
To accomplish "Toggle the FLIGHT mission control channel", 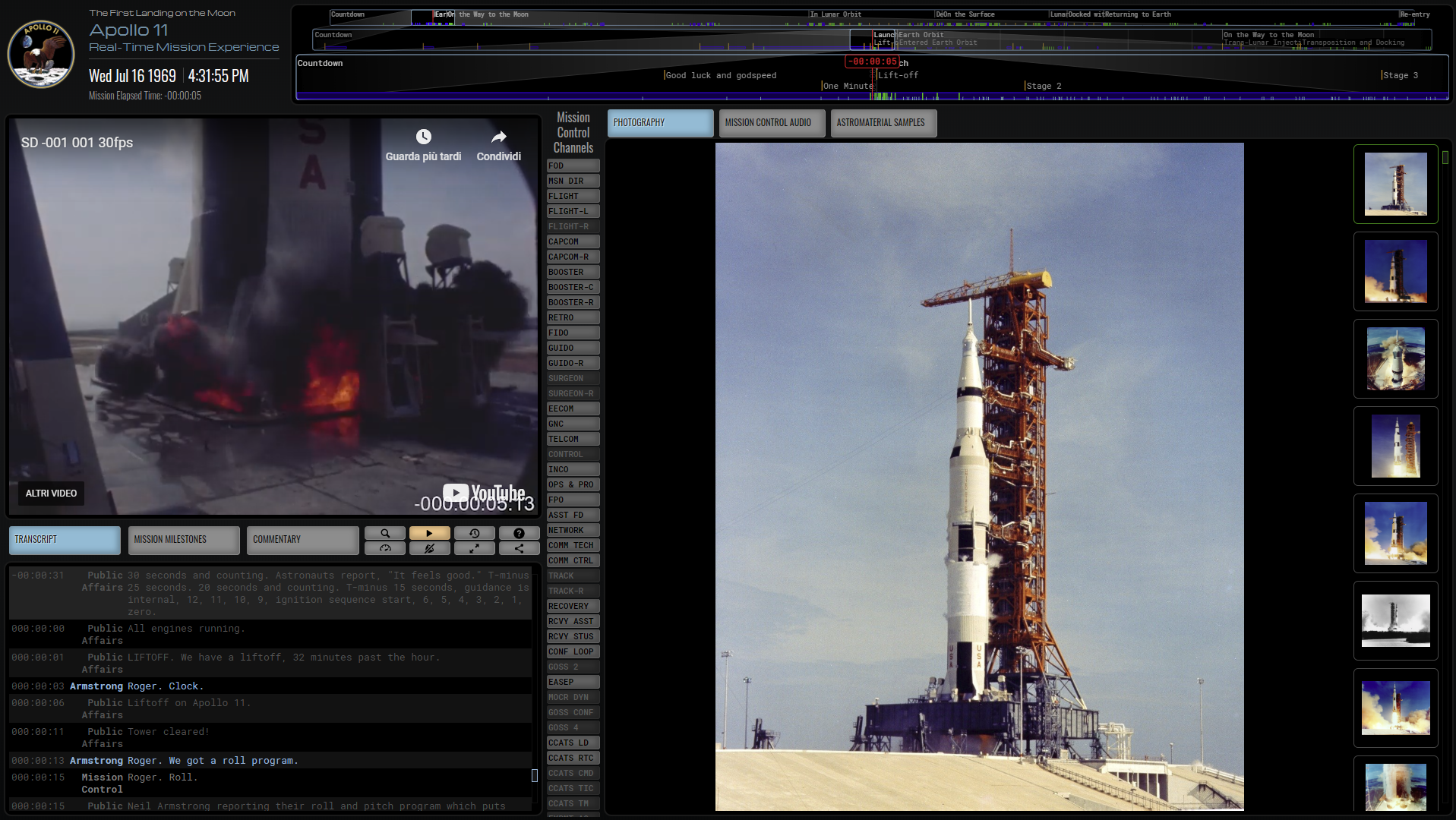I will click(x=573, y=196).
